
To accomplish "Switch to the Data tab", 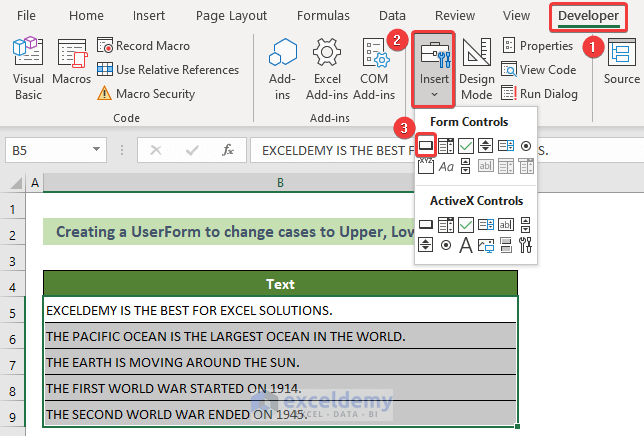I will (x=392, y=16).
